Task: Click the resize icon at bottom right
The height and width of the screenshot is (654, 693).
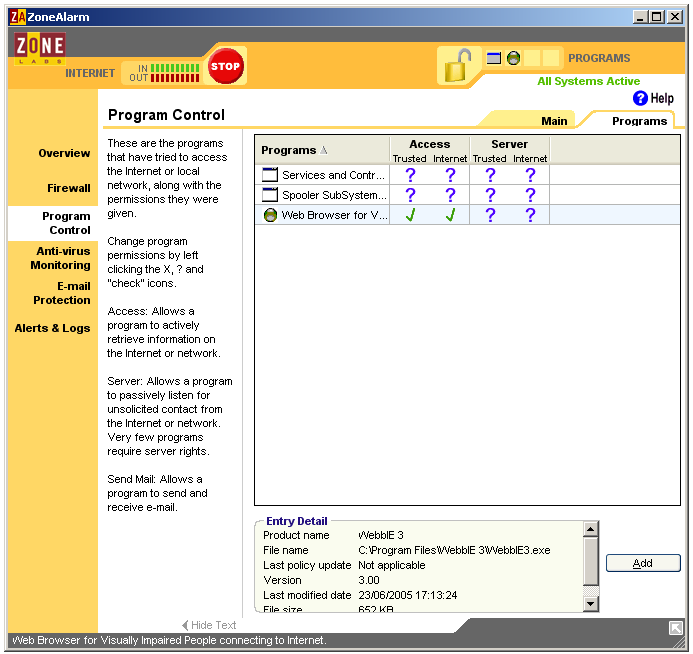Action: (x=676, y=627)
